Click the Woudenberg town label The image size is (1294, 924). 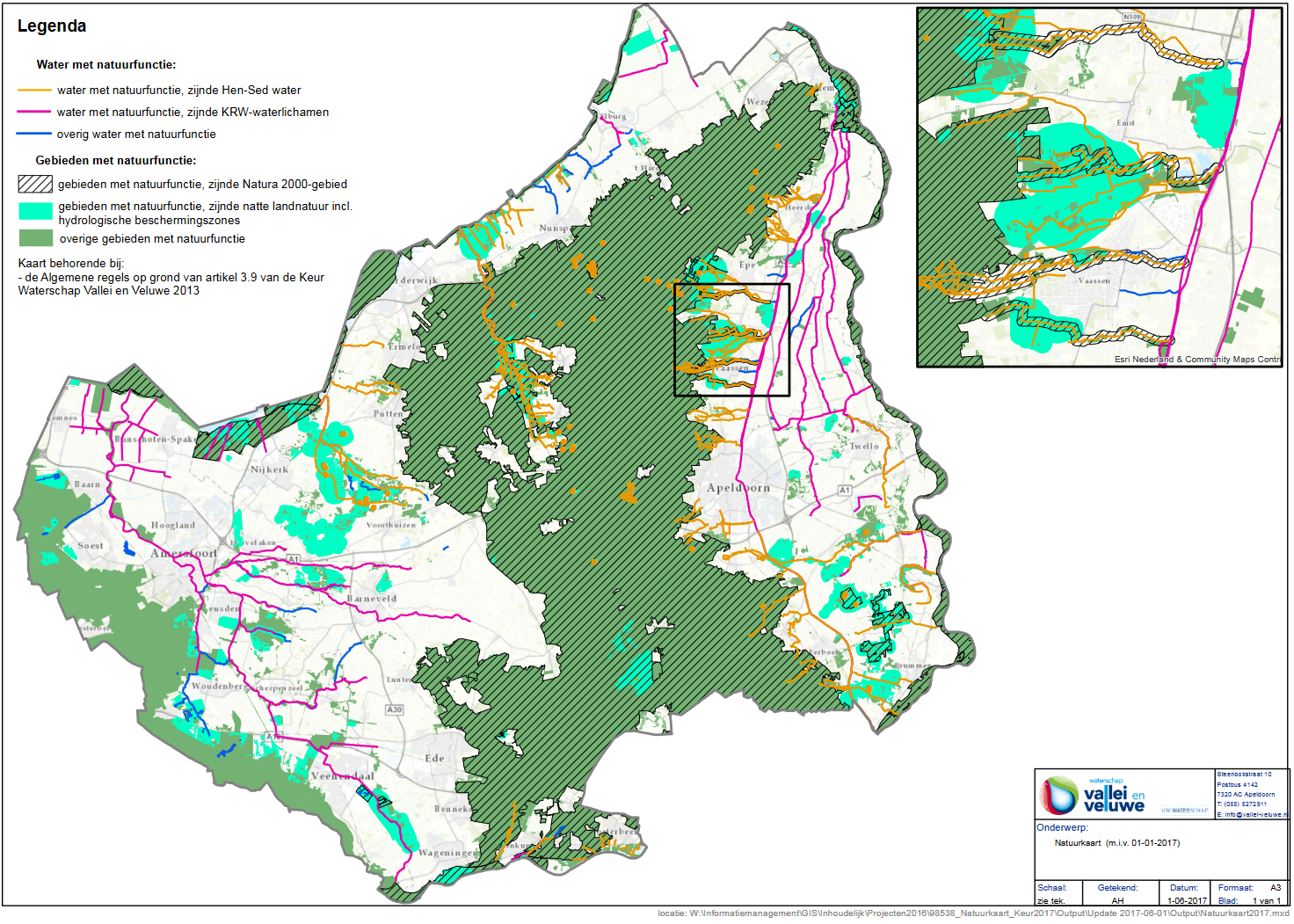tap(220, 687)
